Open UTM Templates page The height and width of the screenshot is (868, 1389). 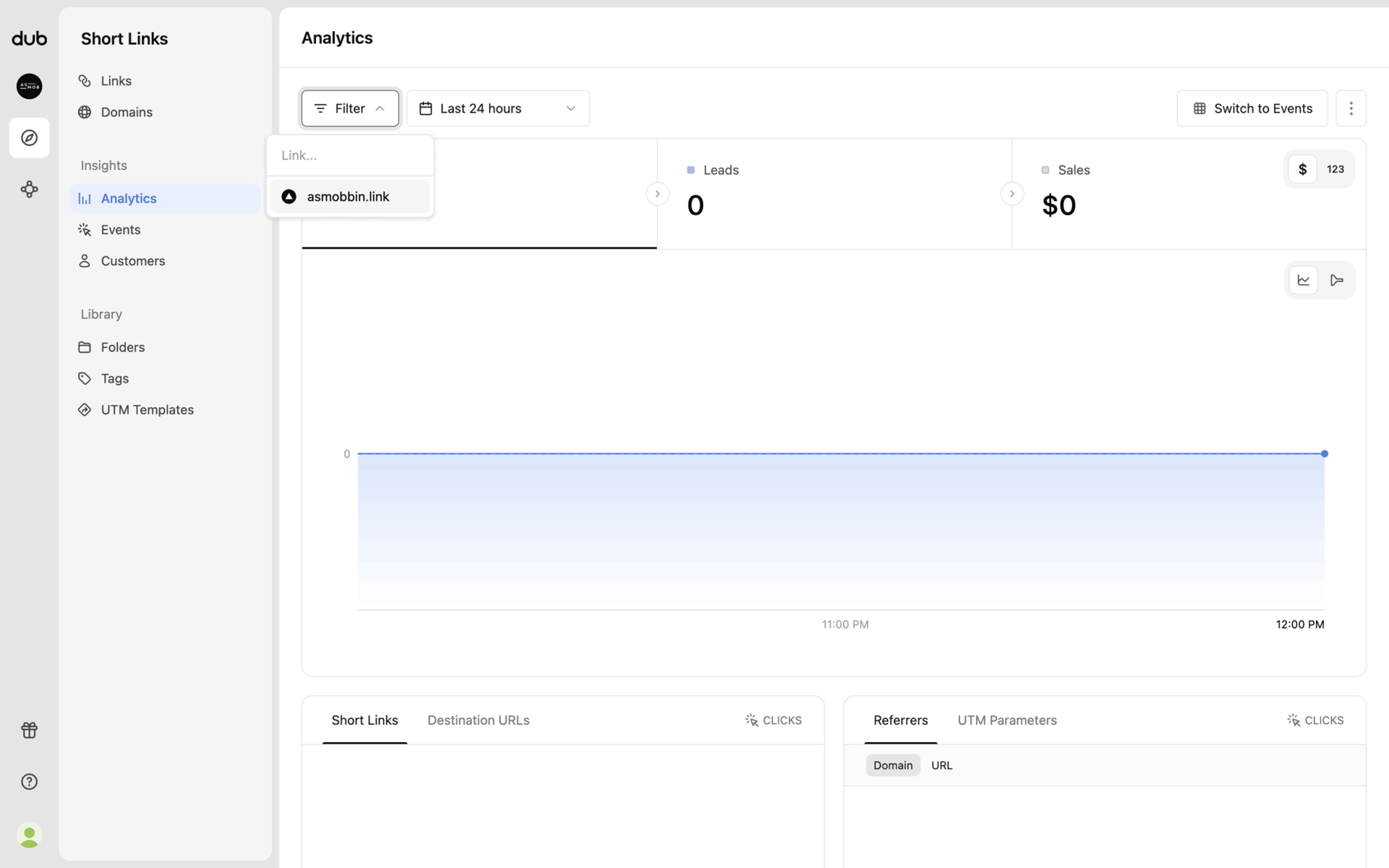coord(165,409)
